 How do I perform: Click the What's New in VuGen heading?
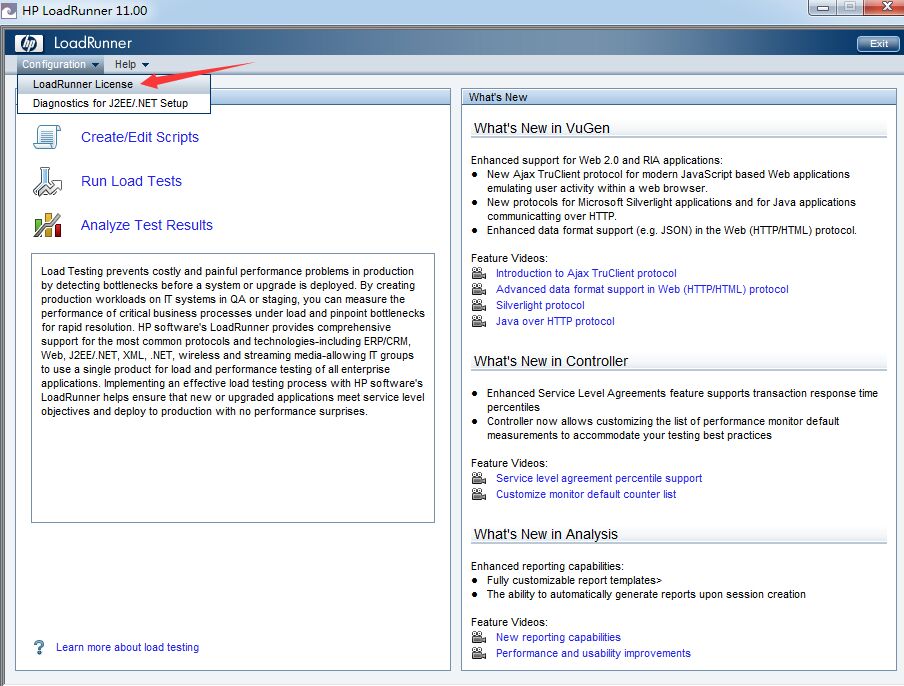coord(541,128)
